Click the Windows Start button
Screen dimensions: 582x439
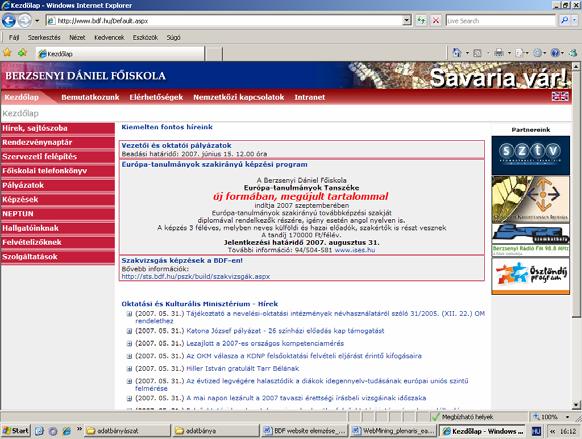[x=15, y=431]
